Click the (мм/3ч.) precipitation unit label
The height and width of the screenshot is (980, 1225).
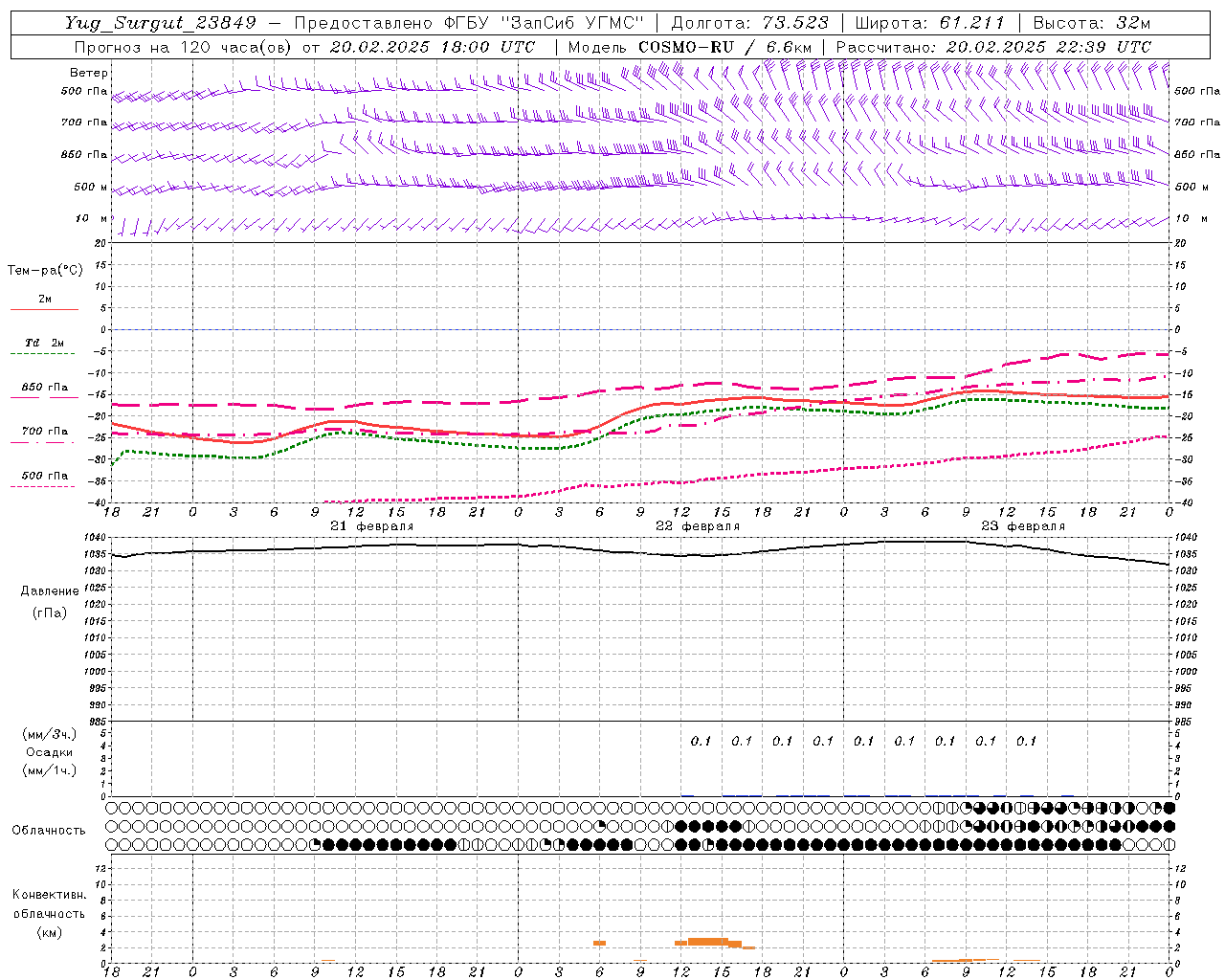click(49, 734)
